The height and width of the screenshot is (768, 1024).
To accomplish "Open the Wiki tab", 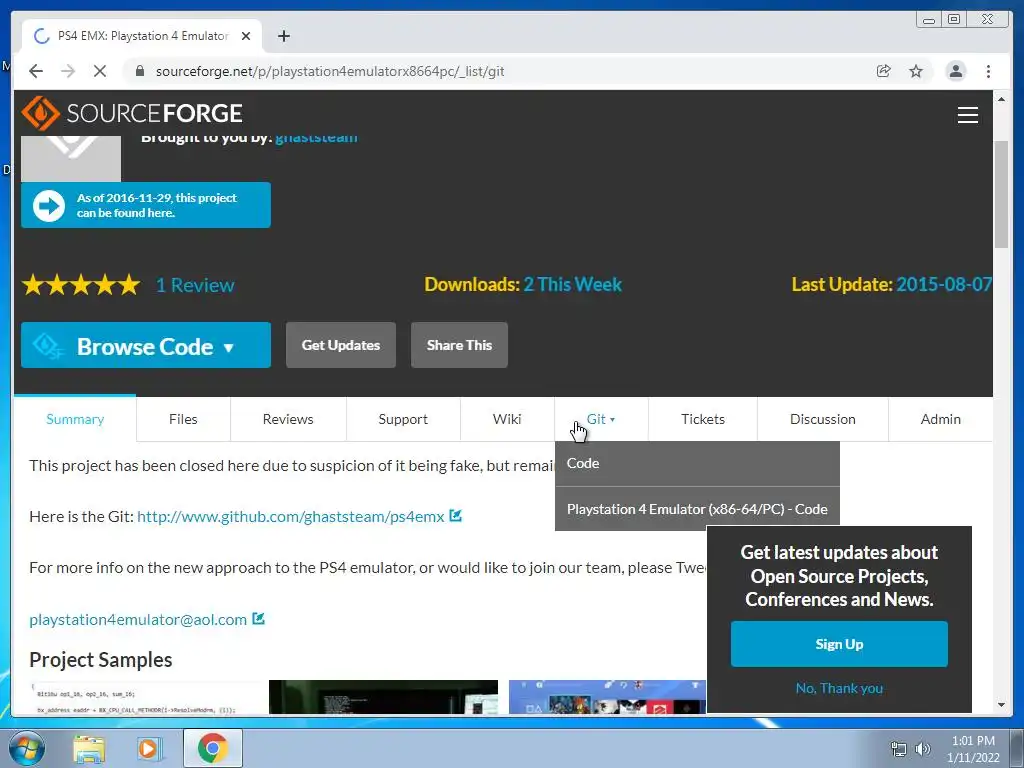I will 507,419.
